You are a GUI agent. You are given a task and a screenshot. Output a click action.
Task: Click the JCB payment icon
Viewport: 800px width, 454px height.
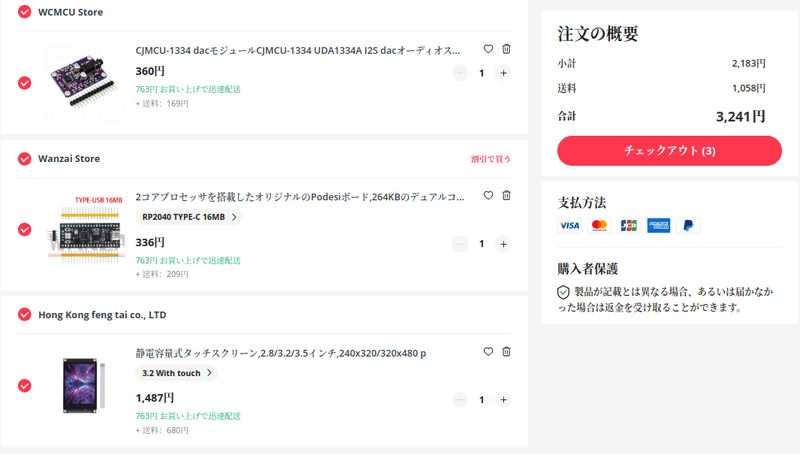pos(629,225)
